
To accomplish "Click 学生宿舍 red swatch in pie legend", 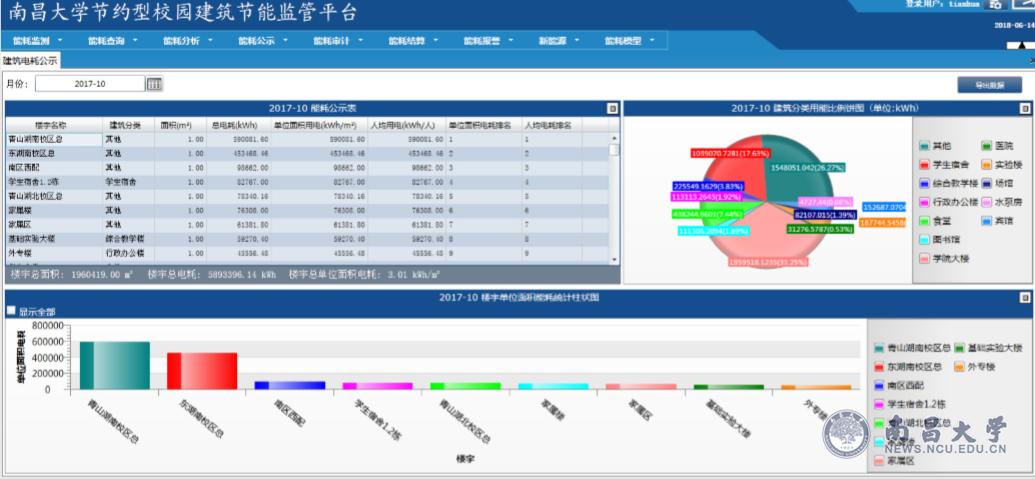I will [925, 165].
